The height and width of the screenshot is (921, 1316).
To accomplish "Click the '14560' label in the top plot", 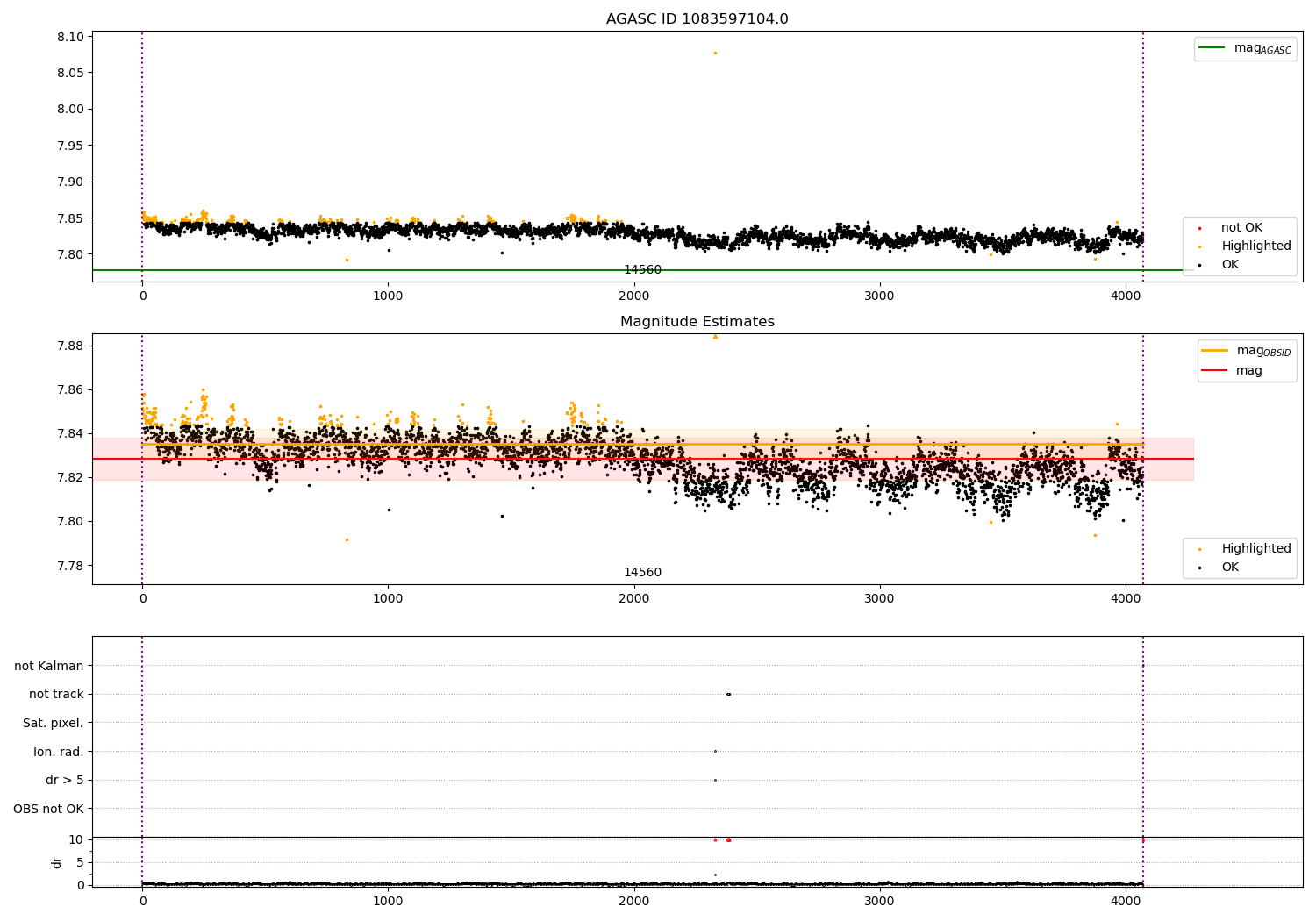I will pyautogui.click(x=642, y=269).
